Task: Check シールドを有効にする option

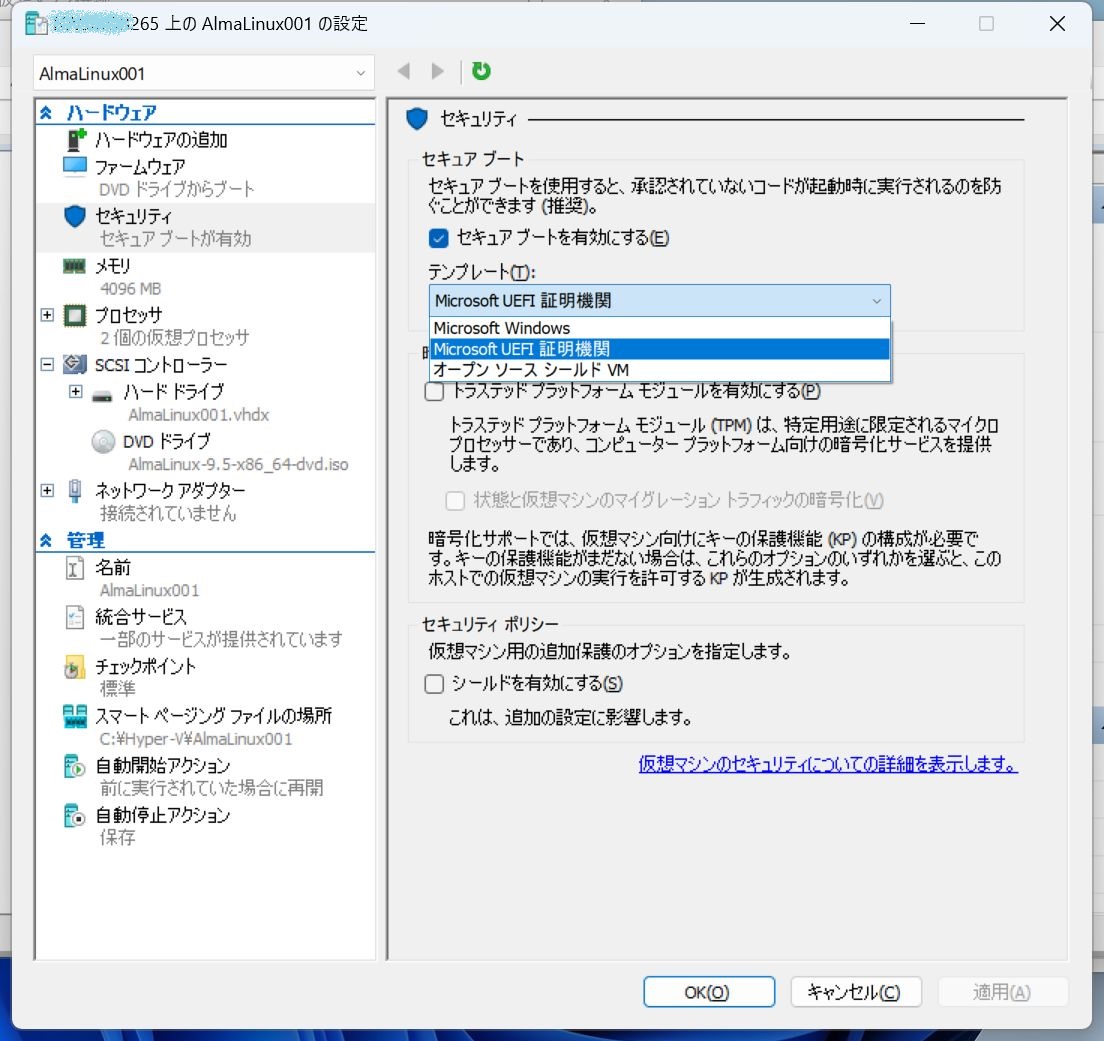Action: click(x=434, y=684)
